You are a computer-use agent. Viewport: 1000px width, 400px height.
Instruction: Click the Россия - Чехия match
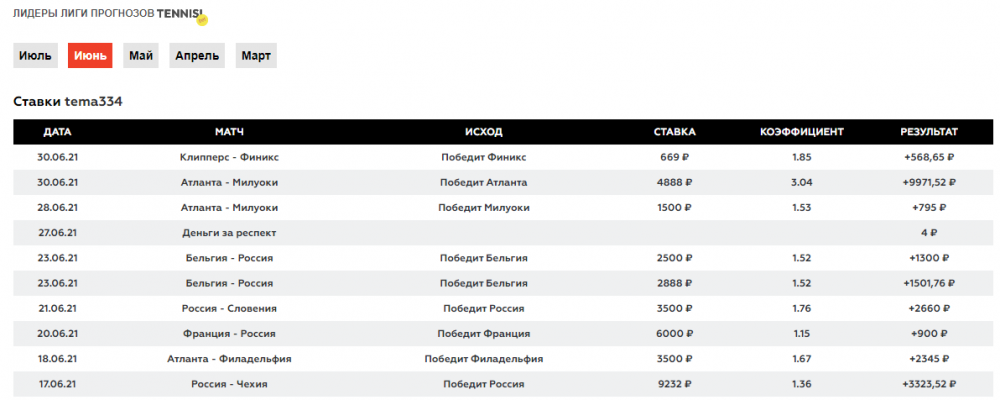pyautogui.click(x=229, y=383)
